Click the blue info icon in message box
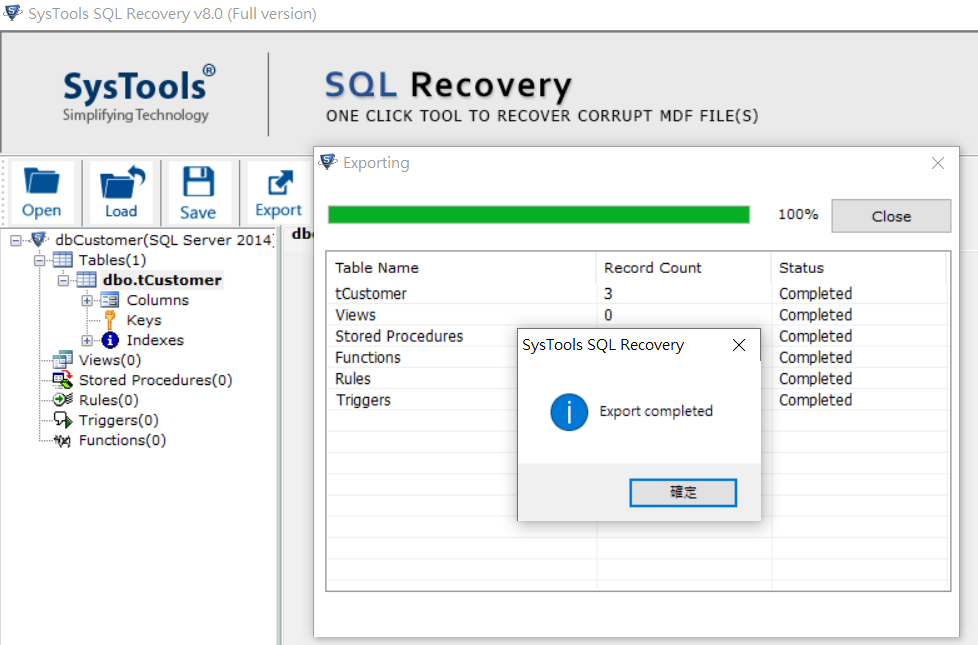 (x=569, y=412)
